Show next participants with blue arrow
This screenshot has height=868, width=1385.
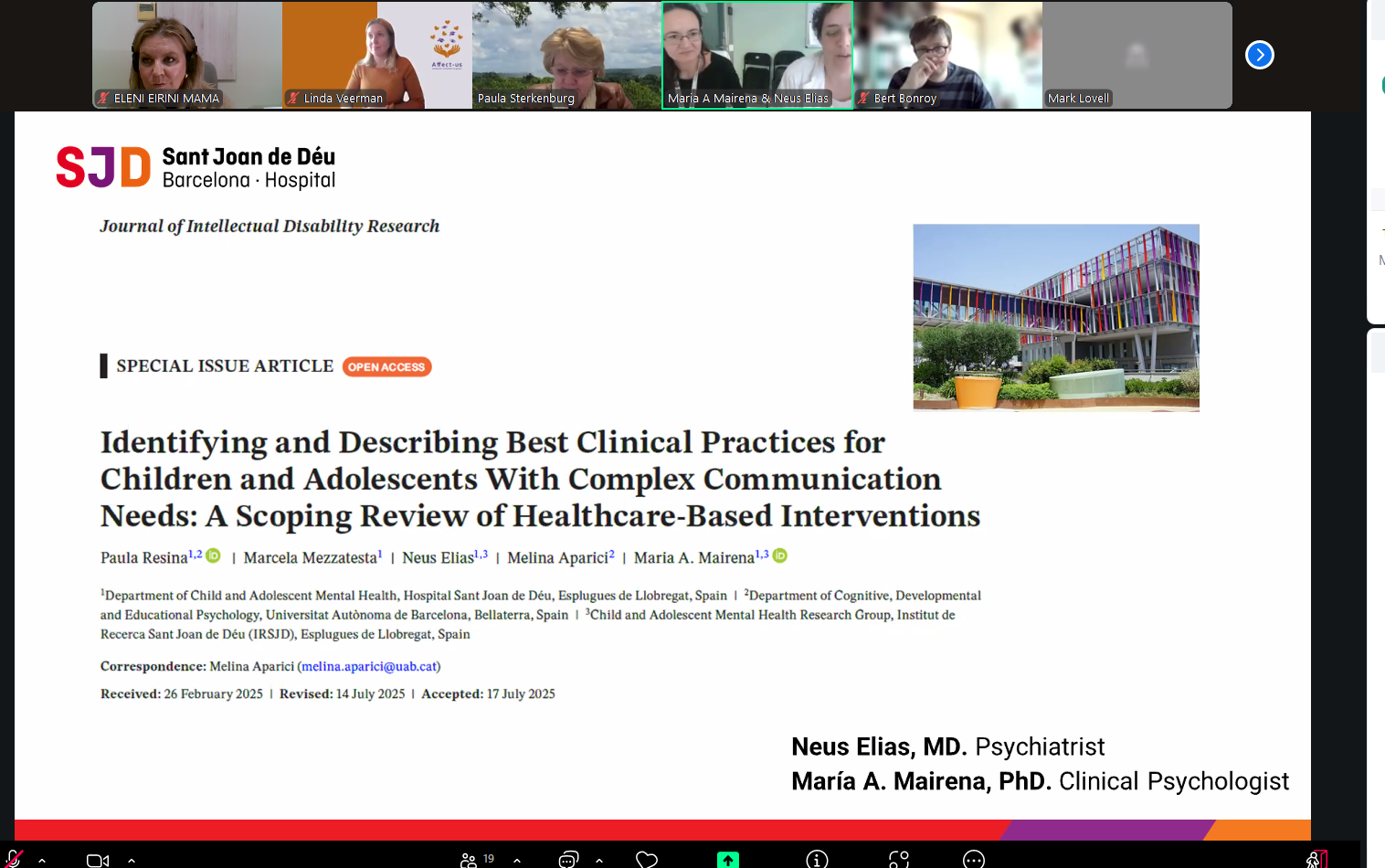(1260, 55)
